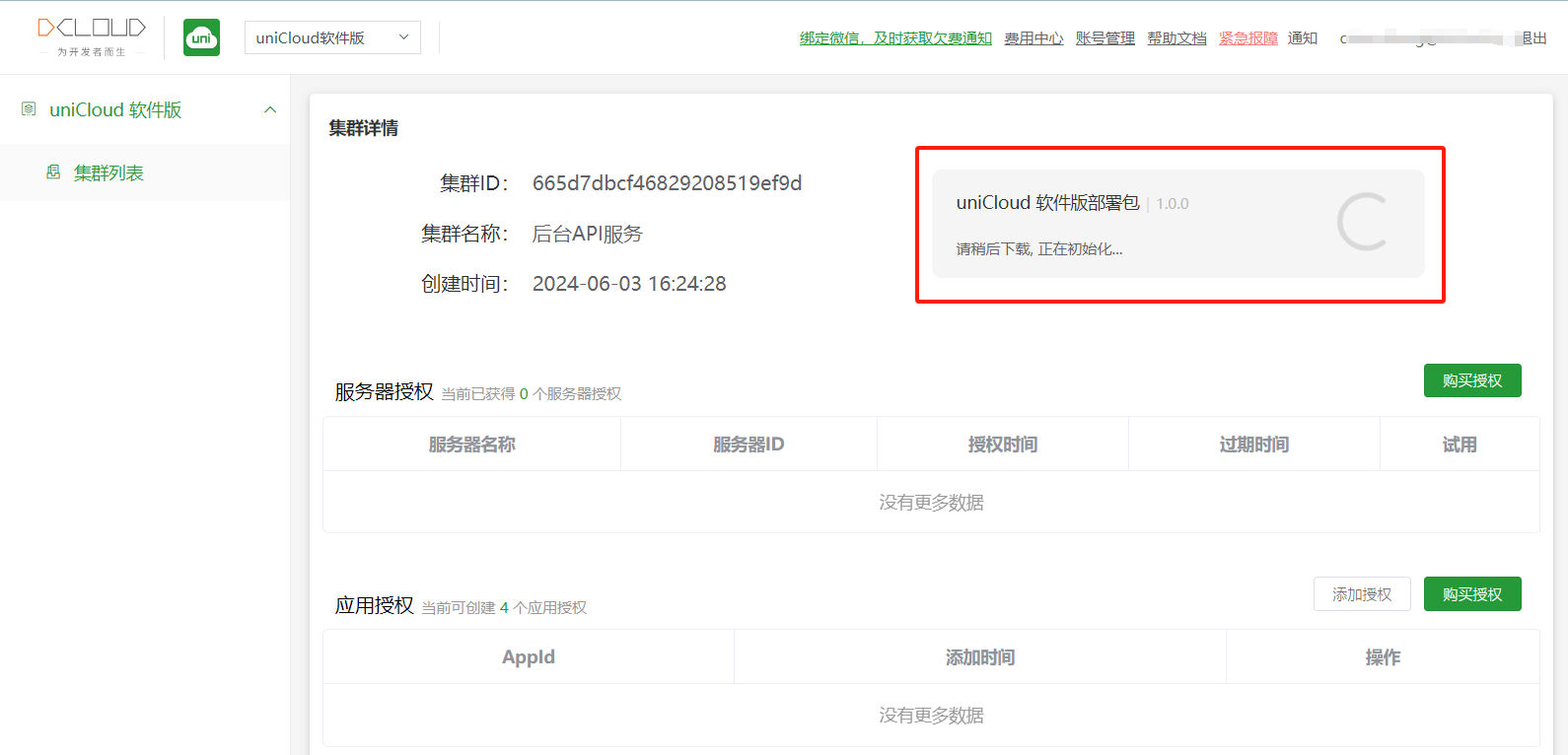Open 费用中心 in the top bar
The image size is (1568, 755).
(x=1033, y=38)
